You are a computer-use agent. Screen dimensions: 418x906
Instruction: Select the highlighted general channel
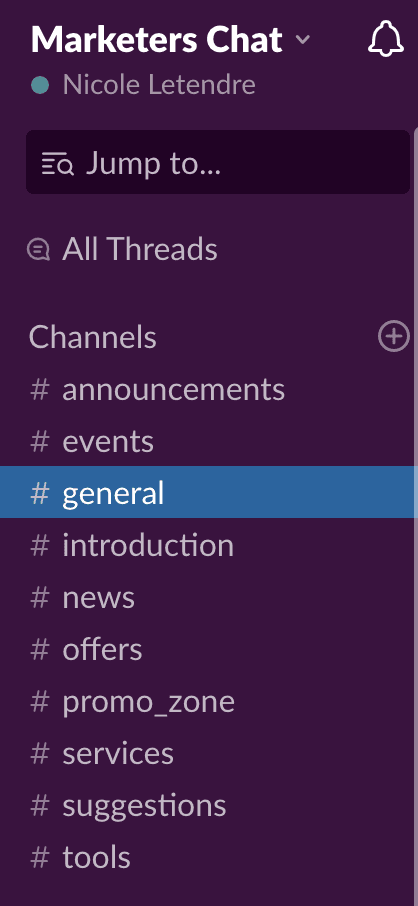click(208, 492)
